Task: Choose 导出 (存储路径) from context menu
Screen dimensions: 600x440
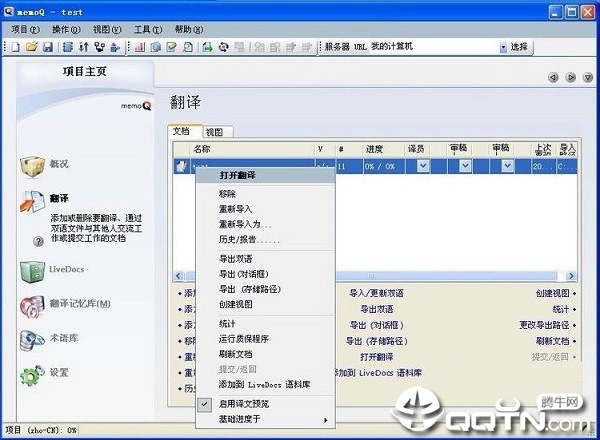Action: click(x=265, y=290)
